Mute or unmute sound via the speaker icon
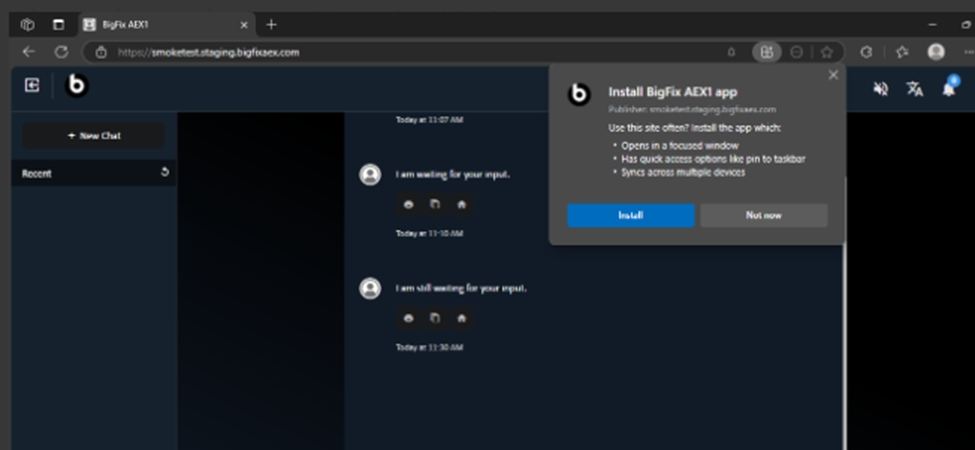 (x=880, y=89)
